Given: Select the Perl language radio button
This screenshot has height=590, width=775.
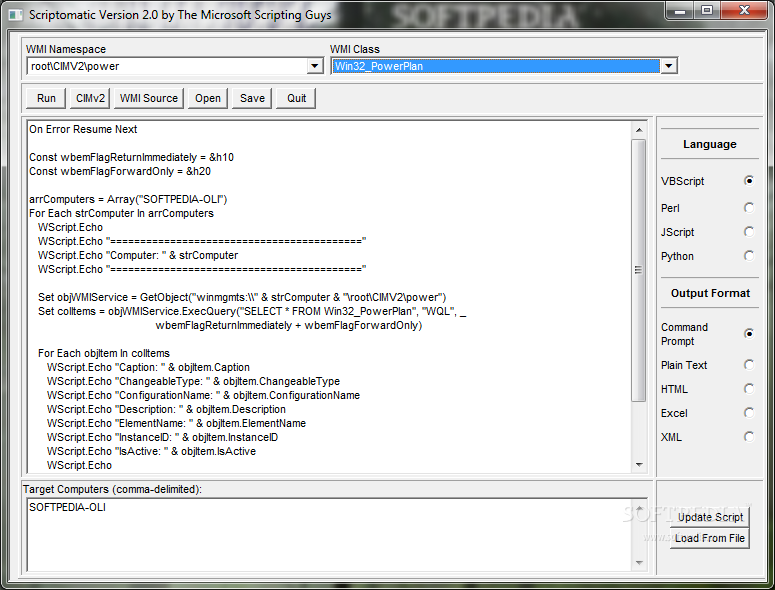Looking at the screenshot, I should (x=749, y=208).
